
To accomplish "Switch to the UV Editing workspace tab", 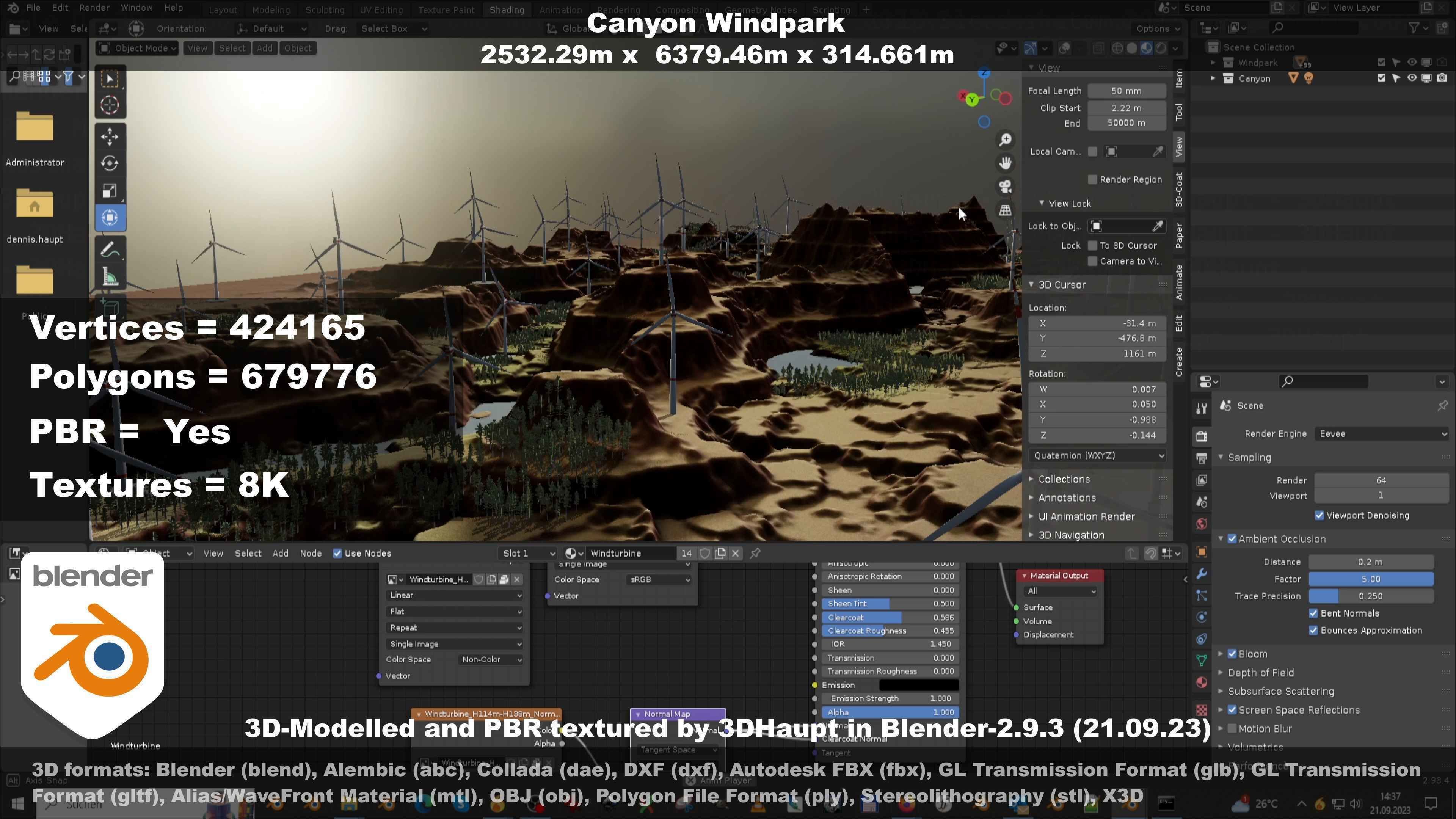I will (381, 9).
